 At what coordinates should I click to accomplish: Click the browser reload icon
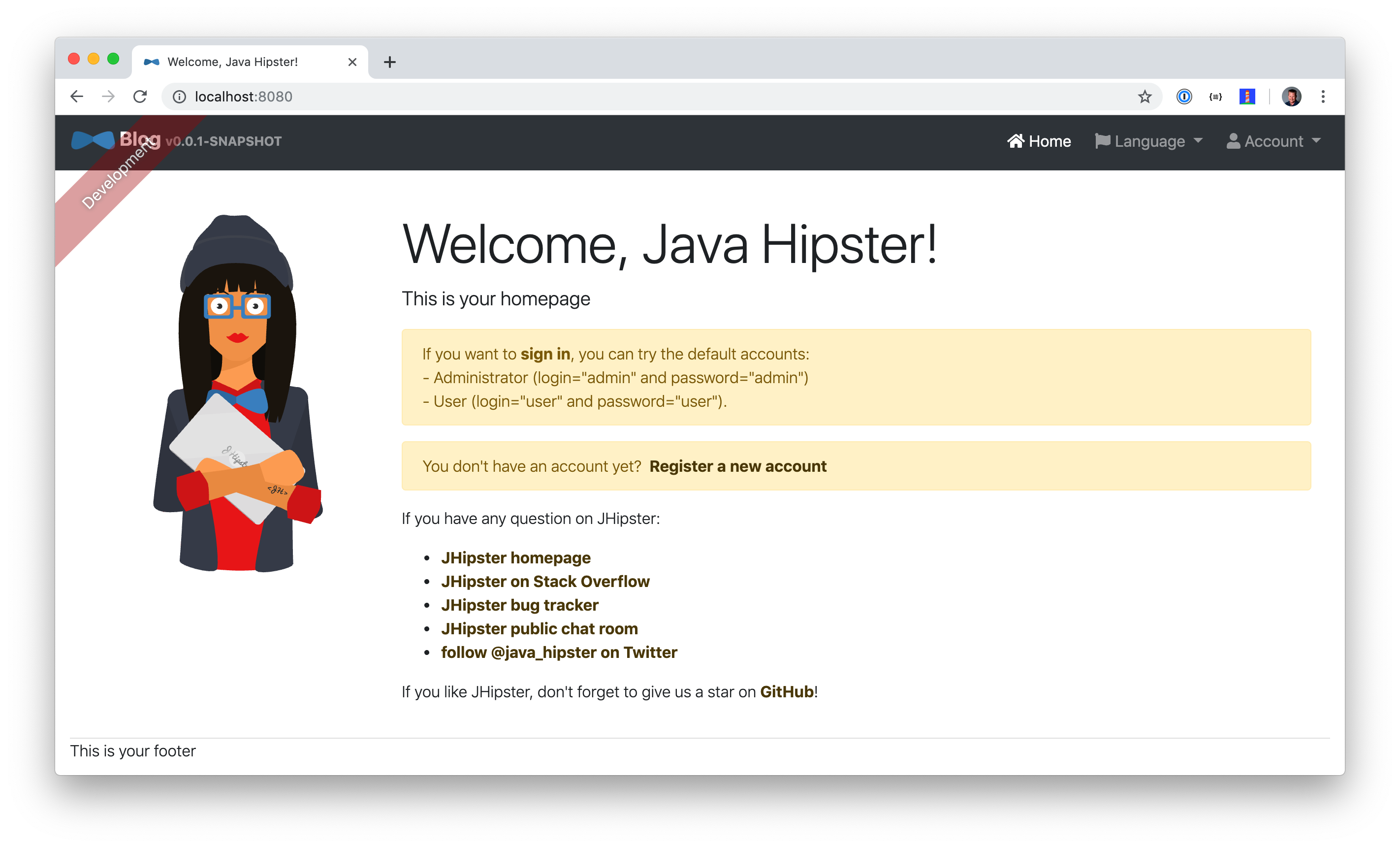[140, 97]
